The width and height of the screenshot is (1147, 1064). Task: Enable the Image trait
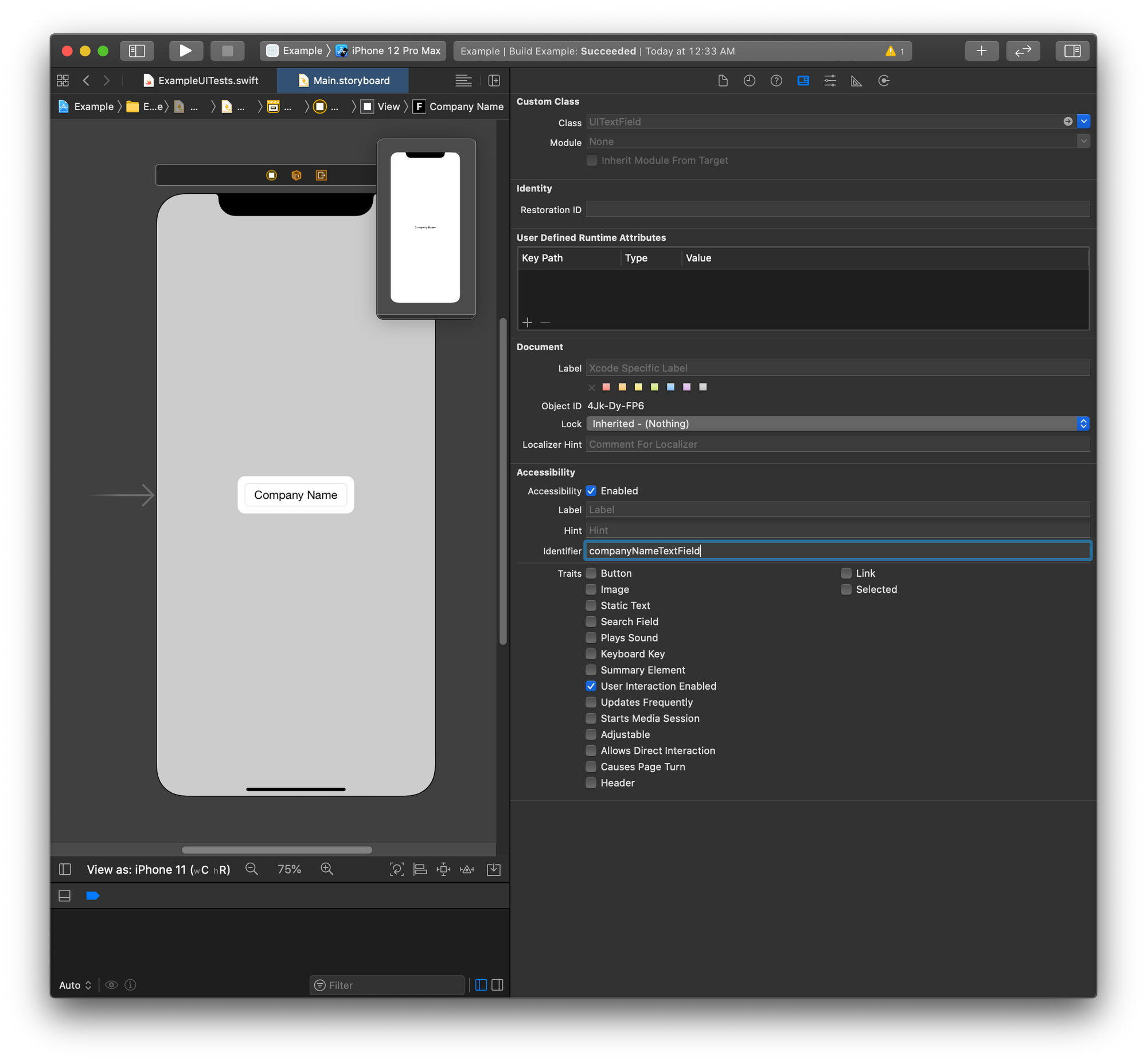591,589
